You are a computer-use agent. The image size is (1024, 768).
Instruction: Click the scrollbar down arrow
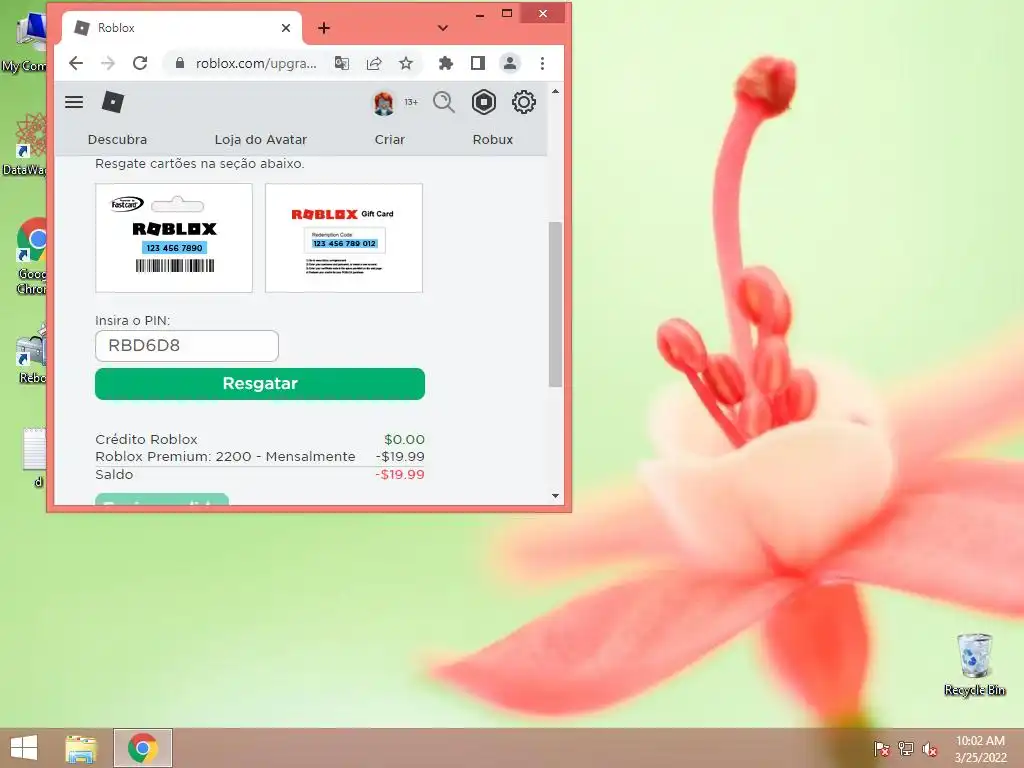555,496
